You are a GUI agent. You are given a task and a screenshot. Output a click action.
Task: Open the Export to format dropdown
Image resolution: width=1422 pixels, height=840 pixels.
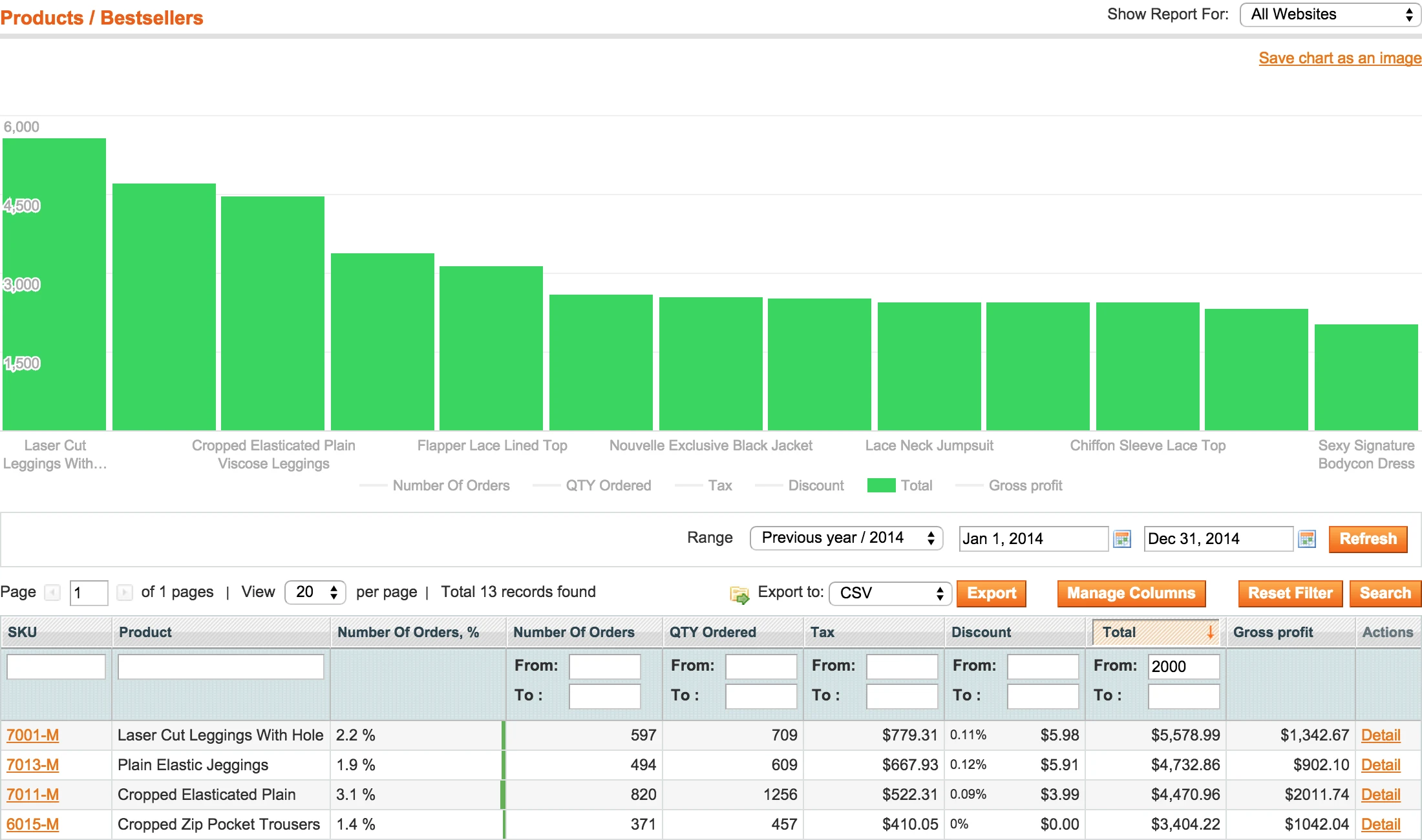(890, 593)
